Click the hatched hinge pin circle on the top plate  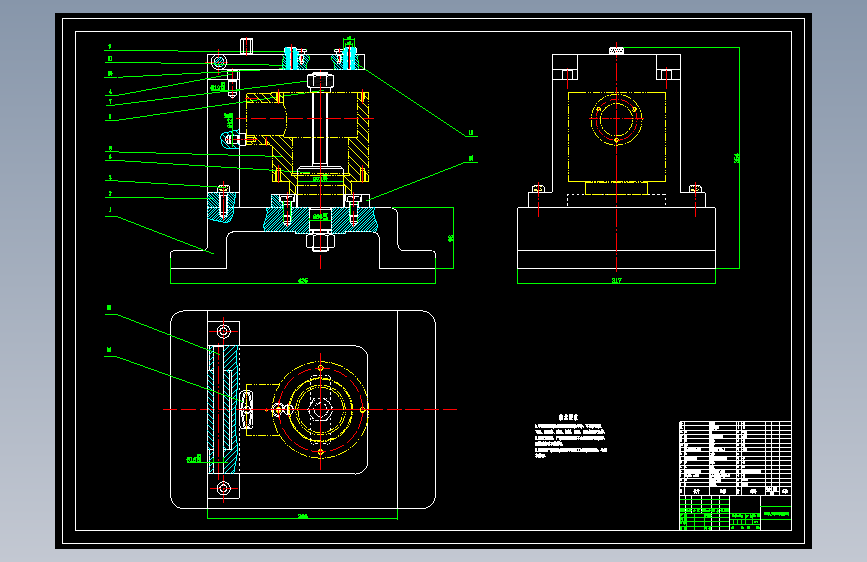pos(218,61)
